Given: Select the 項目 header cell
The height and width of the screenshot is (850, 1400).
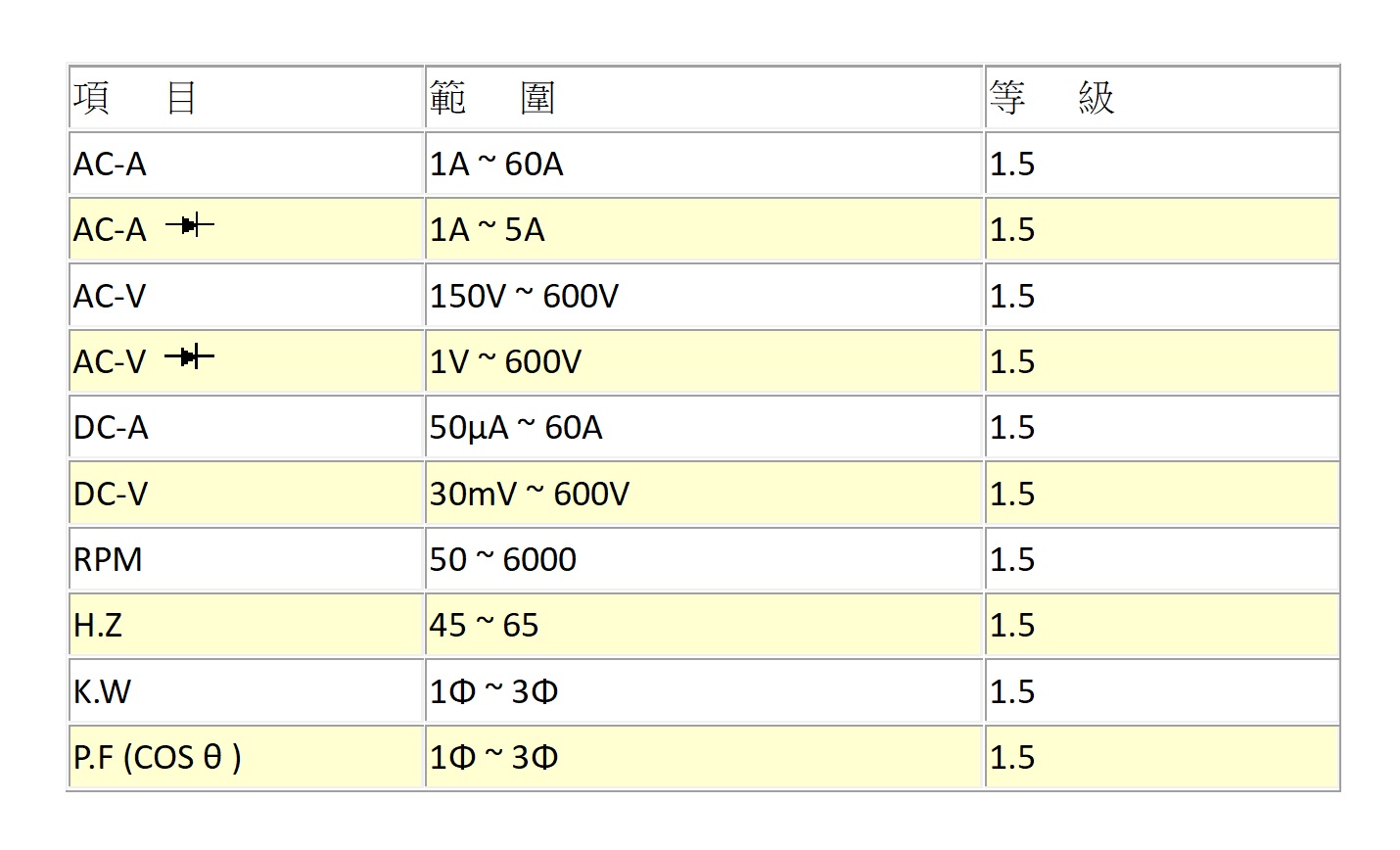Looking at the screenshot, I should tap(246, 98).
